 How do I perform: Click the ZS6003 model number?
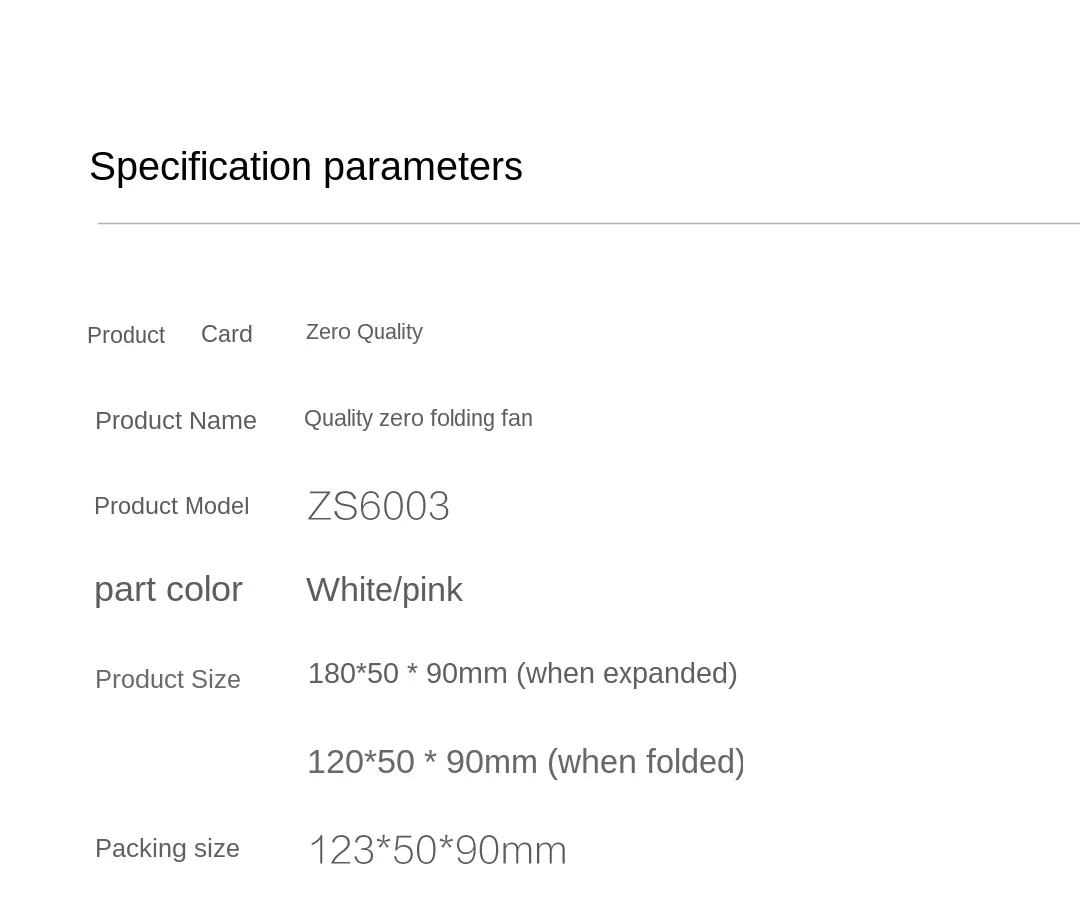[x=378, y=506]
